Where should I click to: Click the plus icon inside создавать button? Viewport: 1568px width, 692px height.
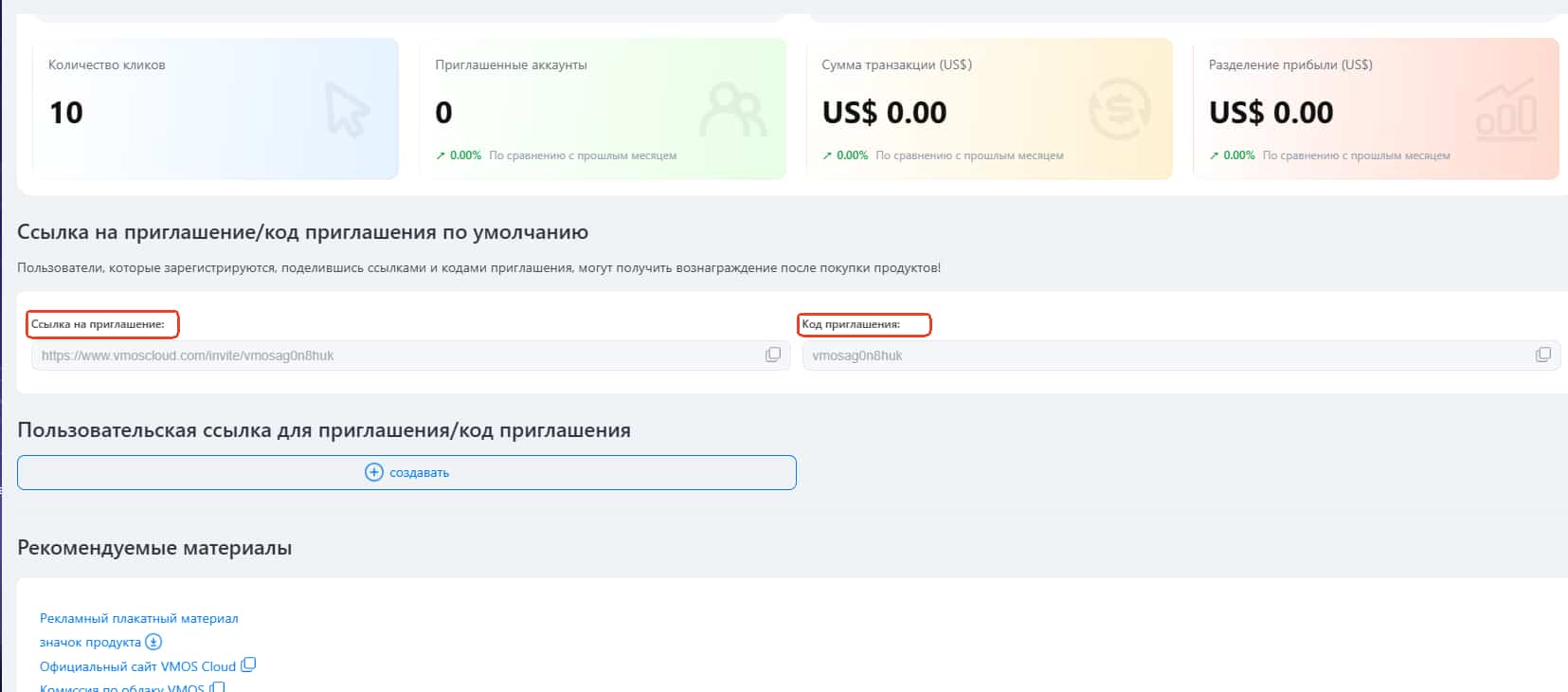pos(373,472)
